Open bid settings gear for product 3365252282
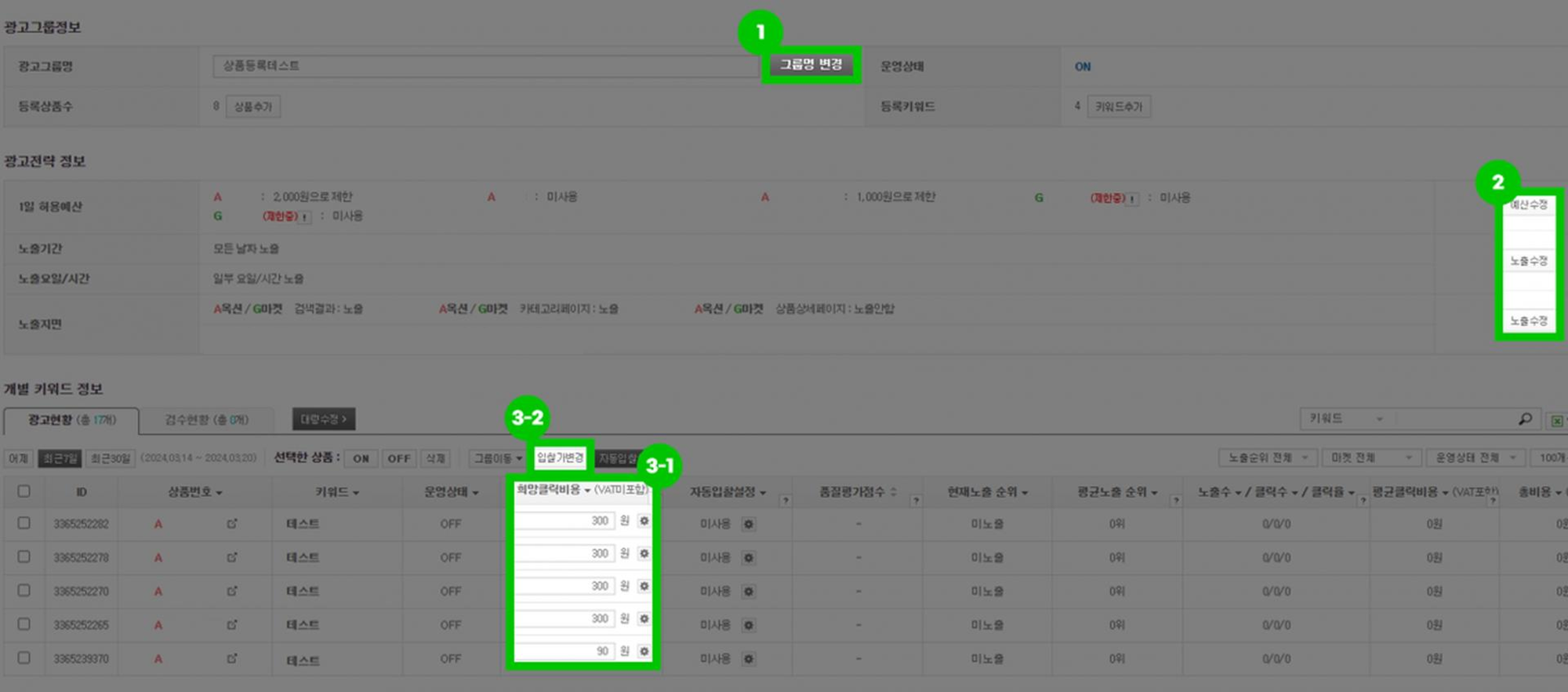The width and height of the screenshot is (1568, 692). pos(644,521)
